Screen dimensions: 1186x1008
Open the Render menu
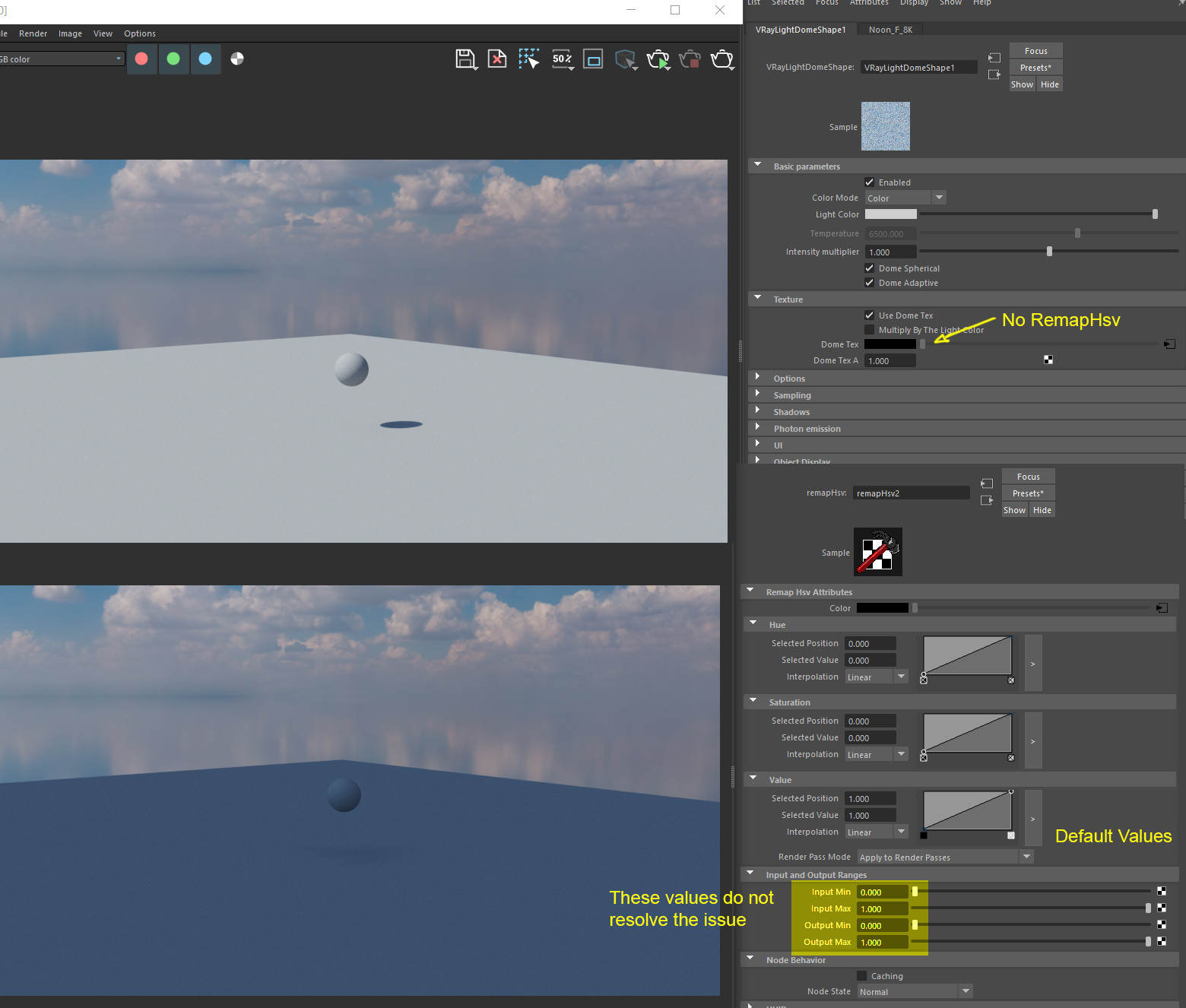tap(33, 33)
